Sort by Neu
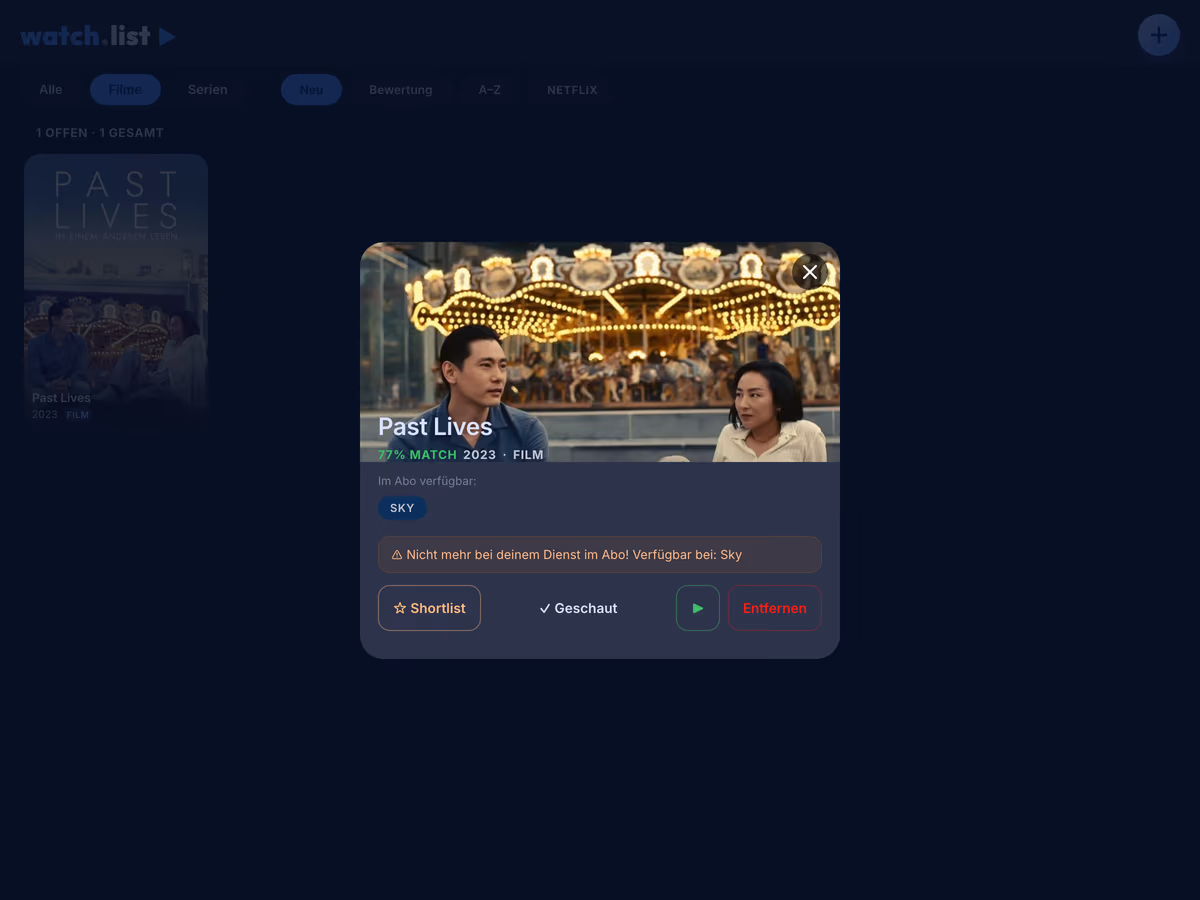This screenshot has height=900, width=1200. tap(311, 90)
